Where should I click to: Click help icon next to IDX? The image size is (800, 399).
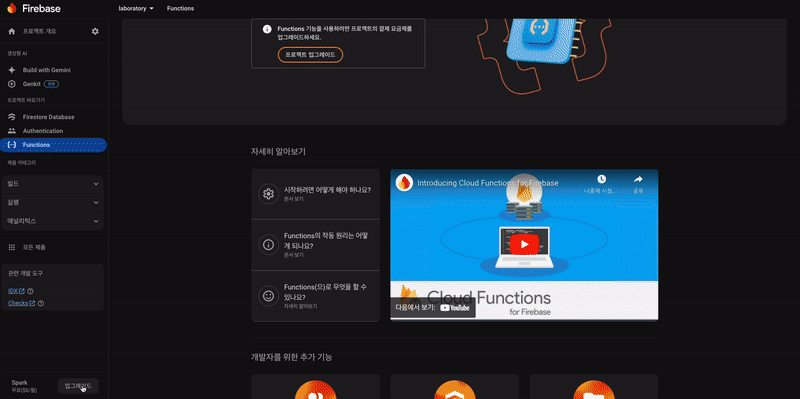(30, 291)
